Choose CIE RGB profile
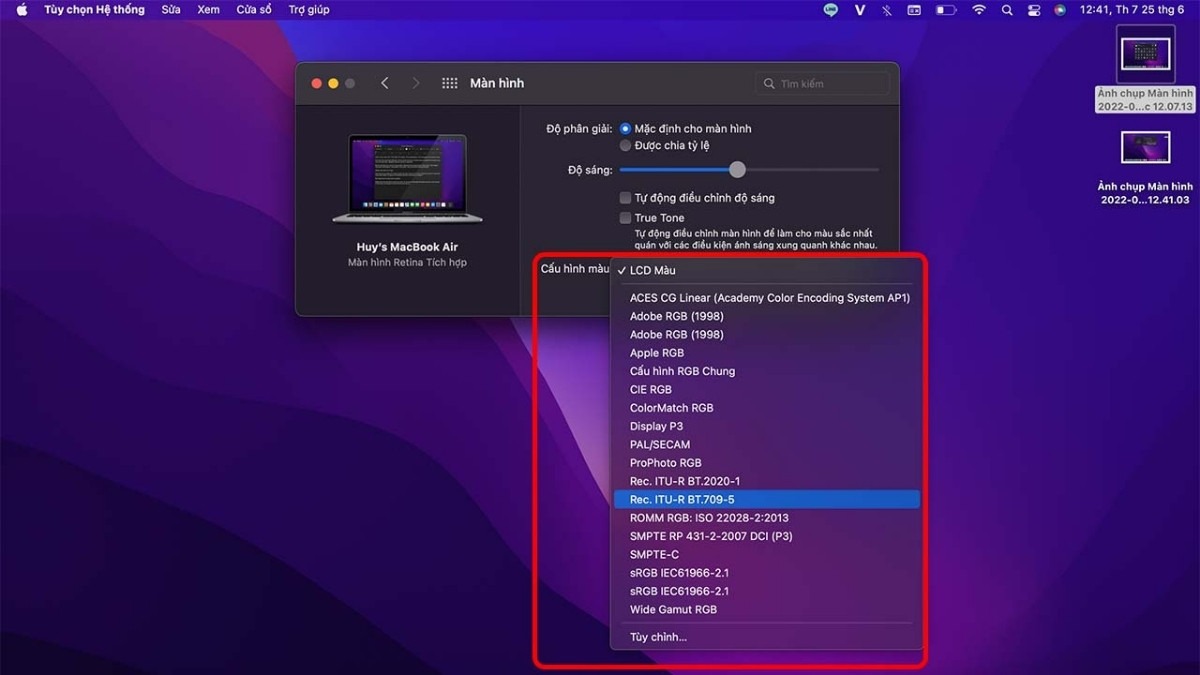 pos(767,390)
